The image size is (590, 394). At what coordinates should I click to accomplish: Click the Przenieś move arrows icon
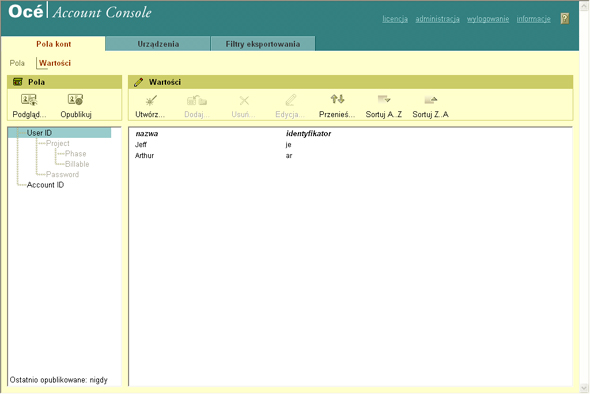coord(337,99)
